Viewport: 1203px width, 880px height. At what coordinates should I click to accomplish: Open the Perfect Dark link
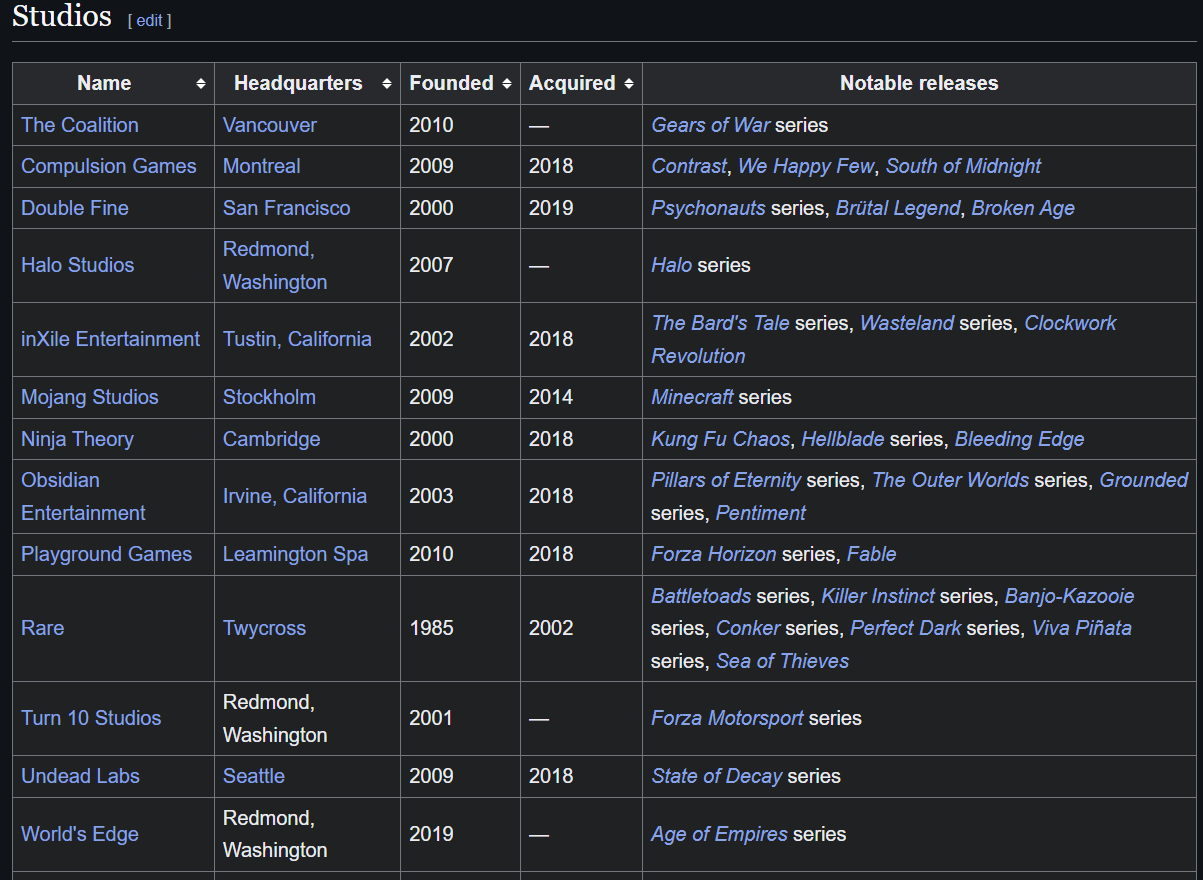906,628
